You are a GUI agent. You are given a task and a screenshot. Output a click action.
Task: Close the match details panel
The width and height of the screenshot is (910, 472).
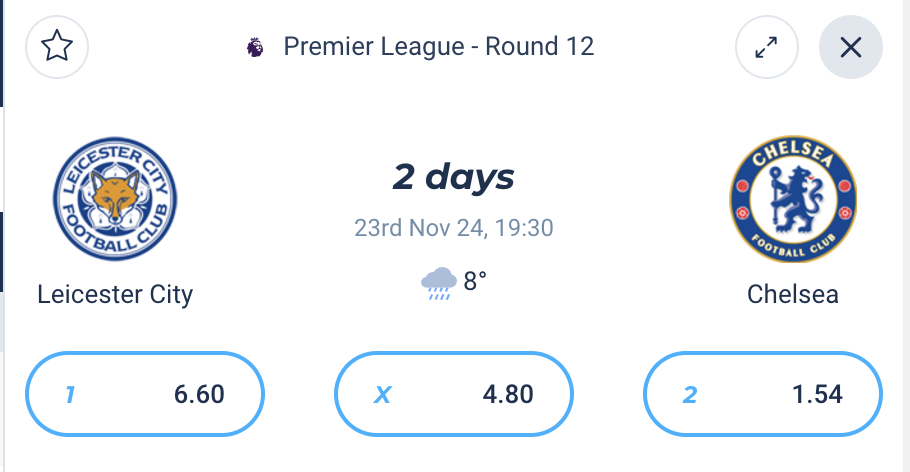pos(851,47)
